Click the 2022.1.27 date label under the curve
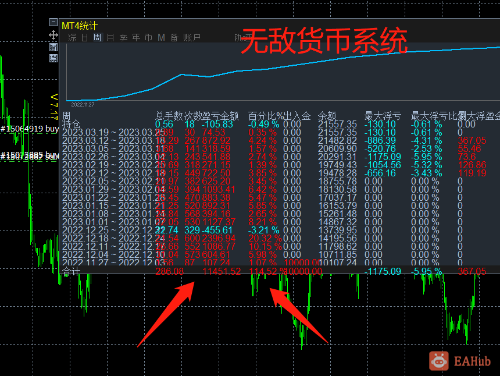The image size is (500, 376). coord(83,105)
